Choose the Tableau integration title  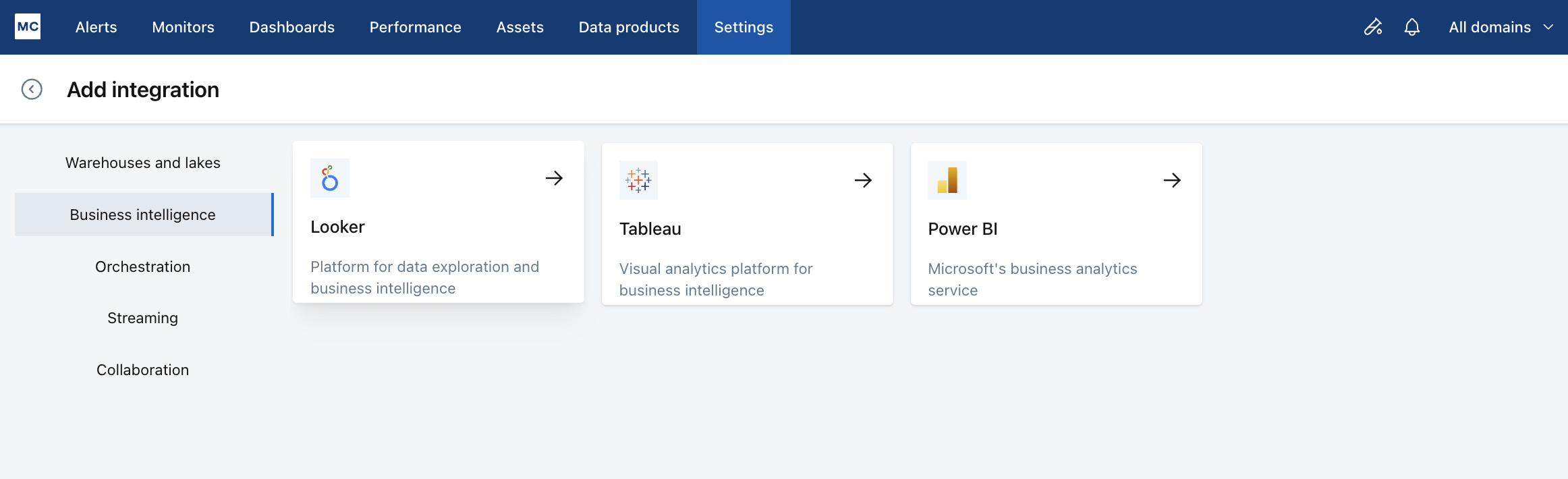(x=650, y=229)
